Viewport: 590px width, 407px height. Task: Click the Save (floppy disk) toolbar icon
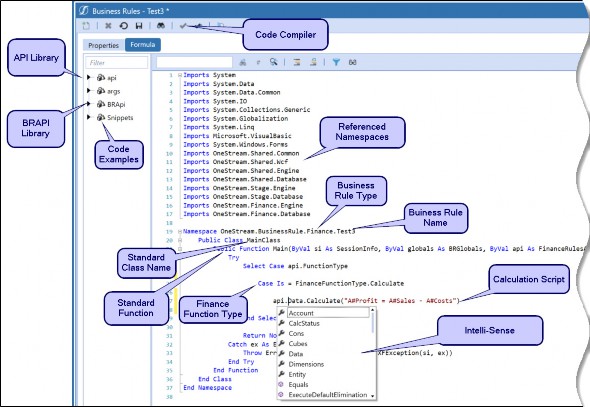click(139, 26)
